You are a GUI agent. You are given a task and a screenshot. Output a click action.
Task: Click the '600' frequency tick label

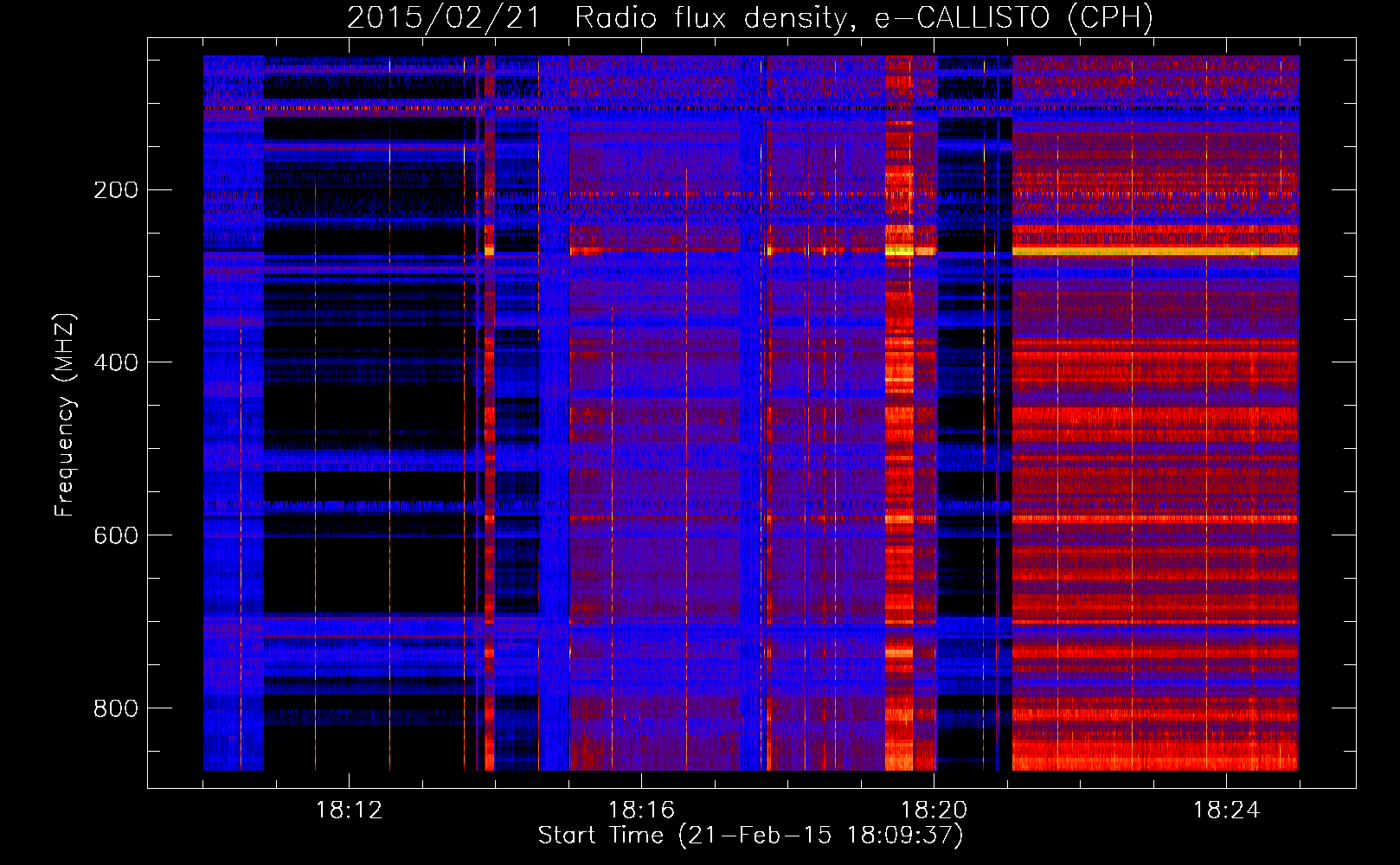pyautogui.click(x=116, y=535)
